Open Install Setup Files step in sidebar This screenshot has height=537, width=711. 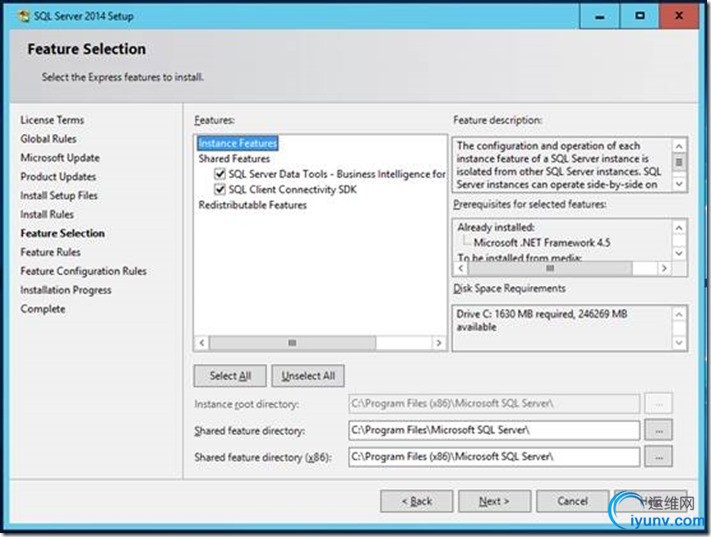(59, 195)
